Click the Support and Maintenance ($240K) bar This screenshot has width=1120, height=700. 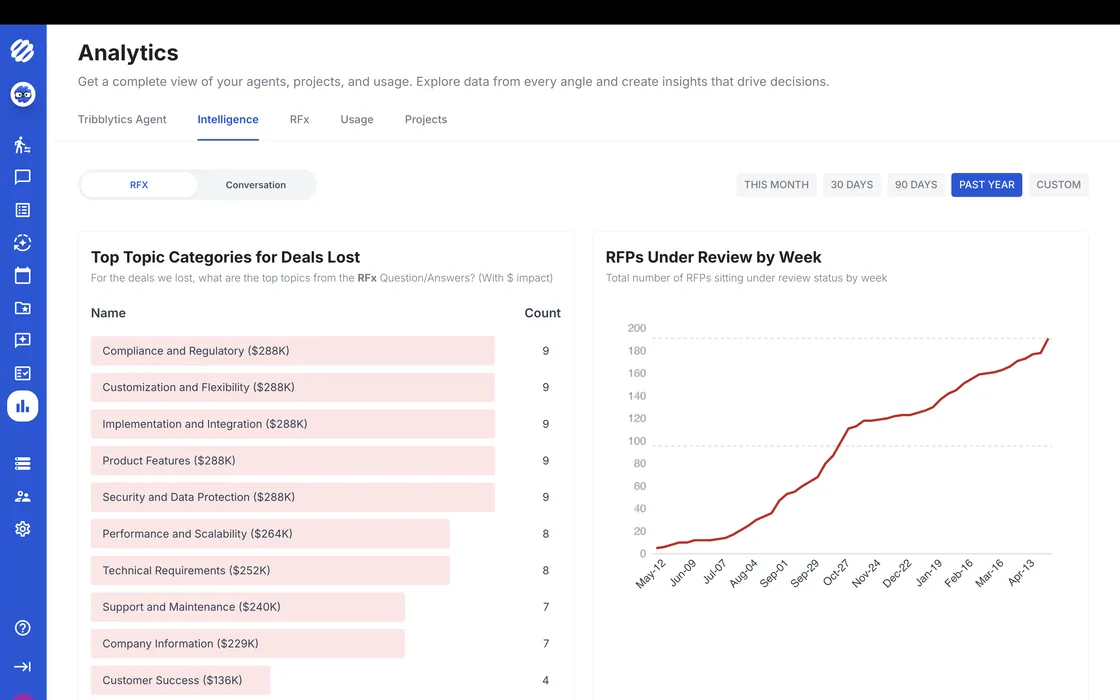248,606
